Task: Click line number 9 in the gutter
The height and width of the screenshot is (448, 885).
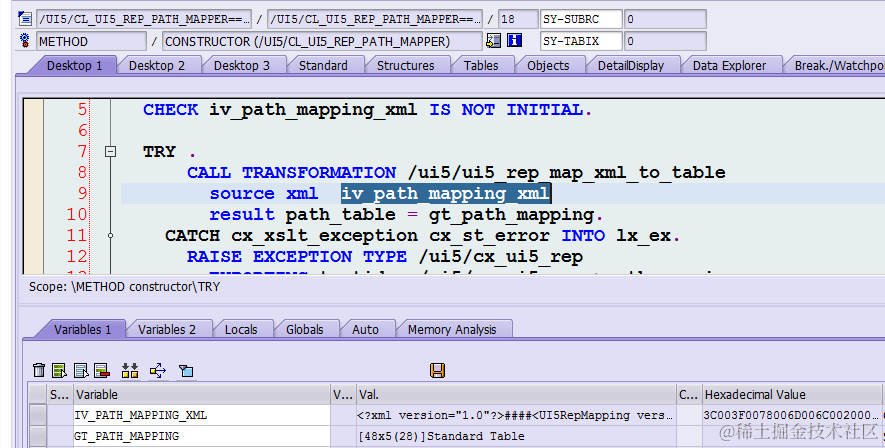Action: click(x=82, y=194)
